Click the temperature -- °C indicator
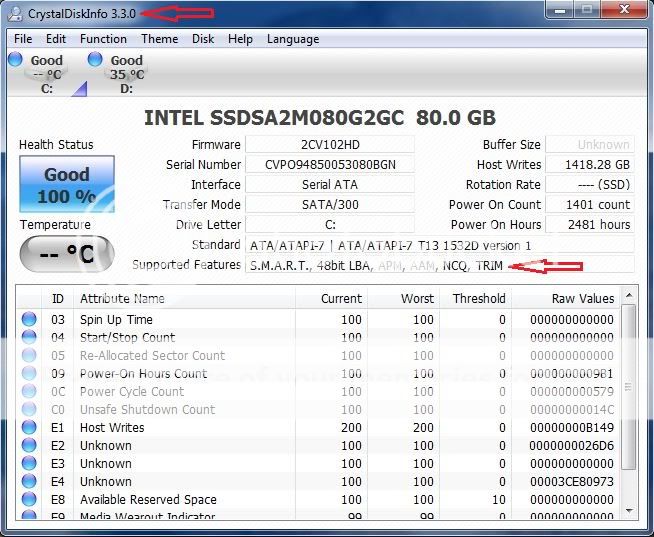The width and height of the screenshot is (654, 537). (x=67, y=254)
